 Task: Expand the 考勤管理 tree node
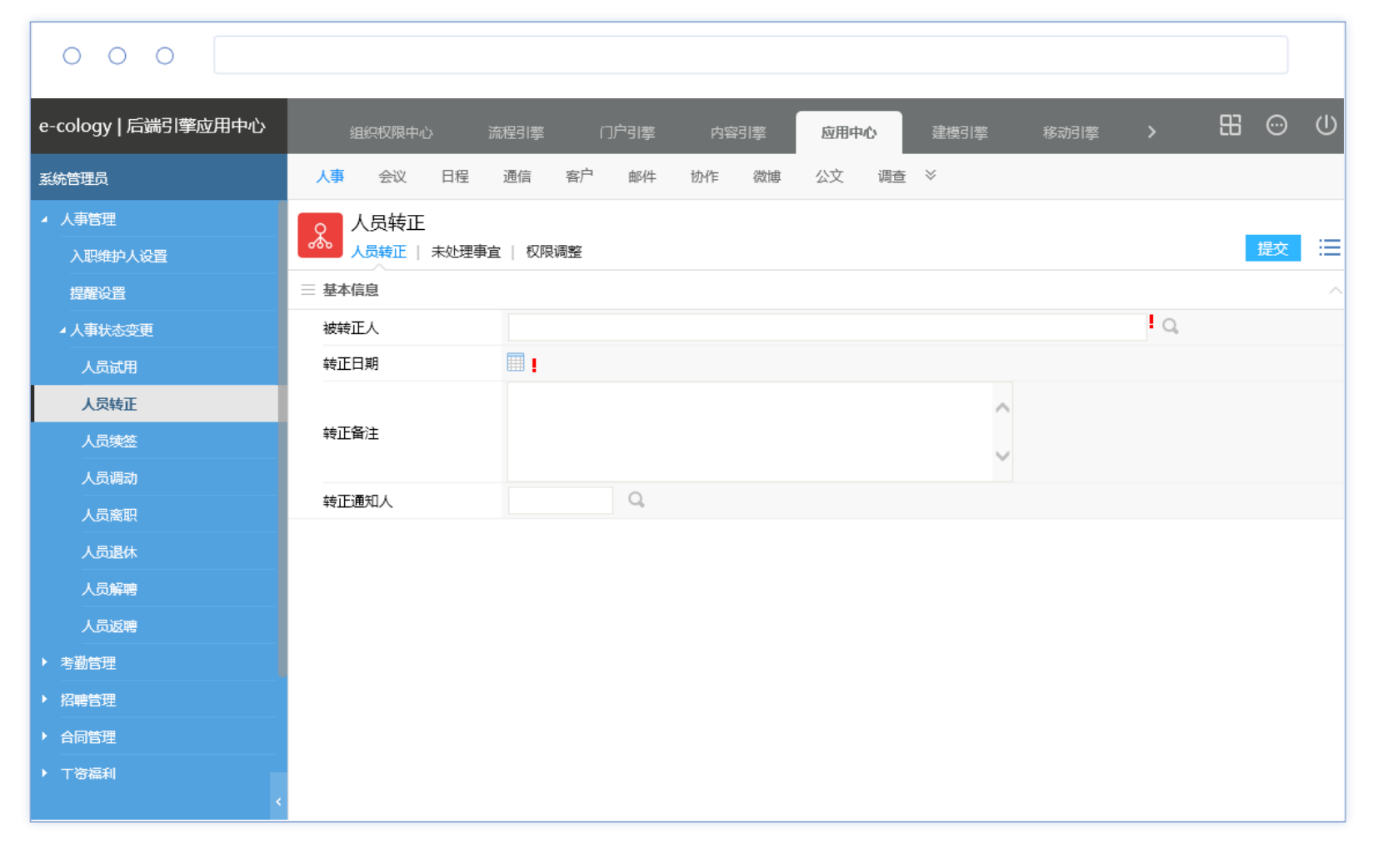(45, 662)
